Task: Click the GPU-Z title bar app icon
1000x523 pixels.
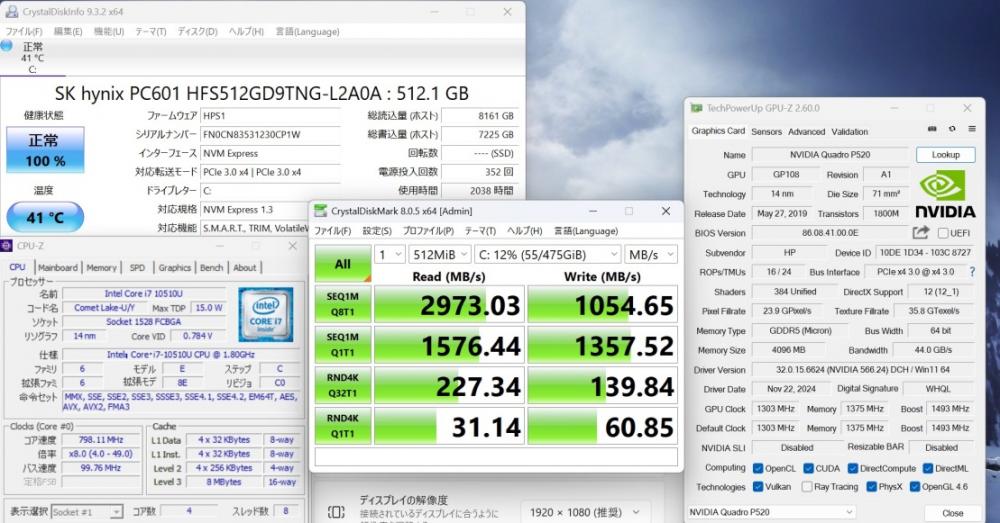Action: [x=696, y=108]
